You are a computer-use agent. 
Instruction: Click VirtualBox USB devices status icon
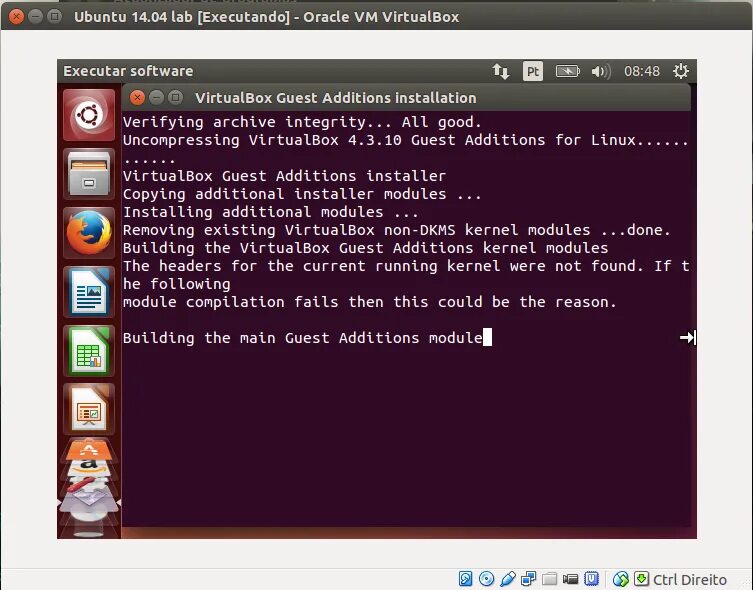pyautogui.click(x=508, y=579)
